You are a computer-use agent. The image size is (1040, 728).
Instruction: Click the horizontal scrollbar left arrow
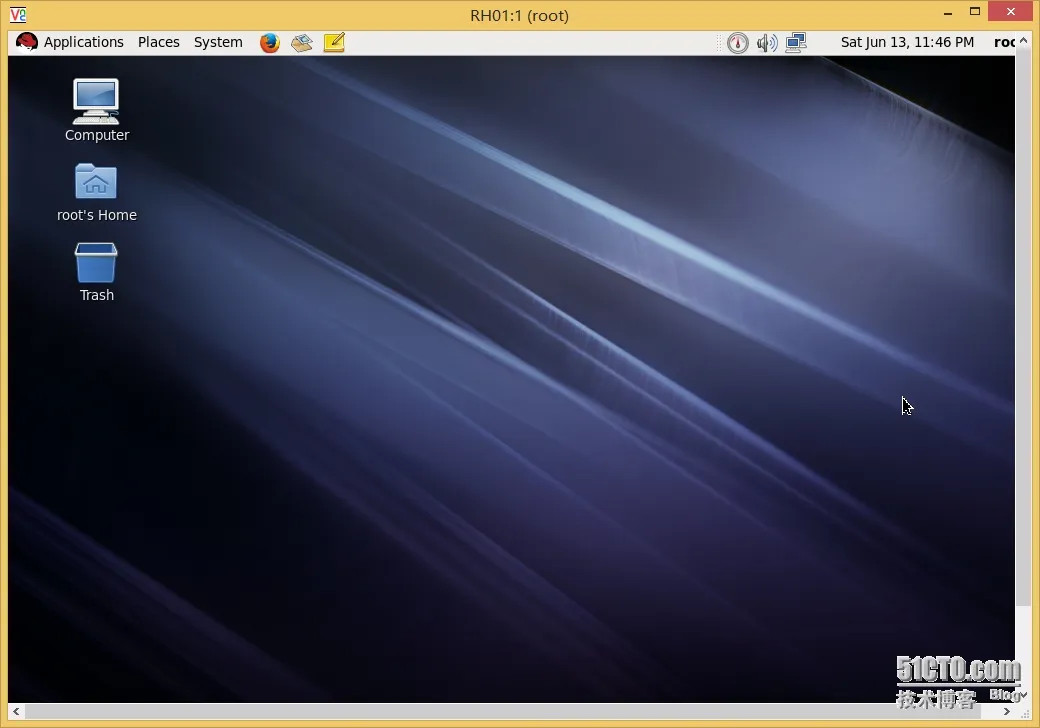point(16,711)
